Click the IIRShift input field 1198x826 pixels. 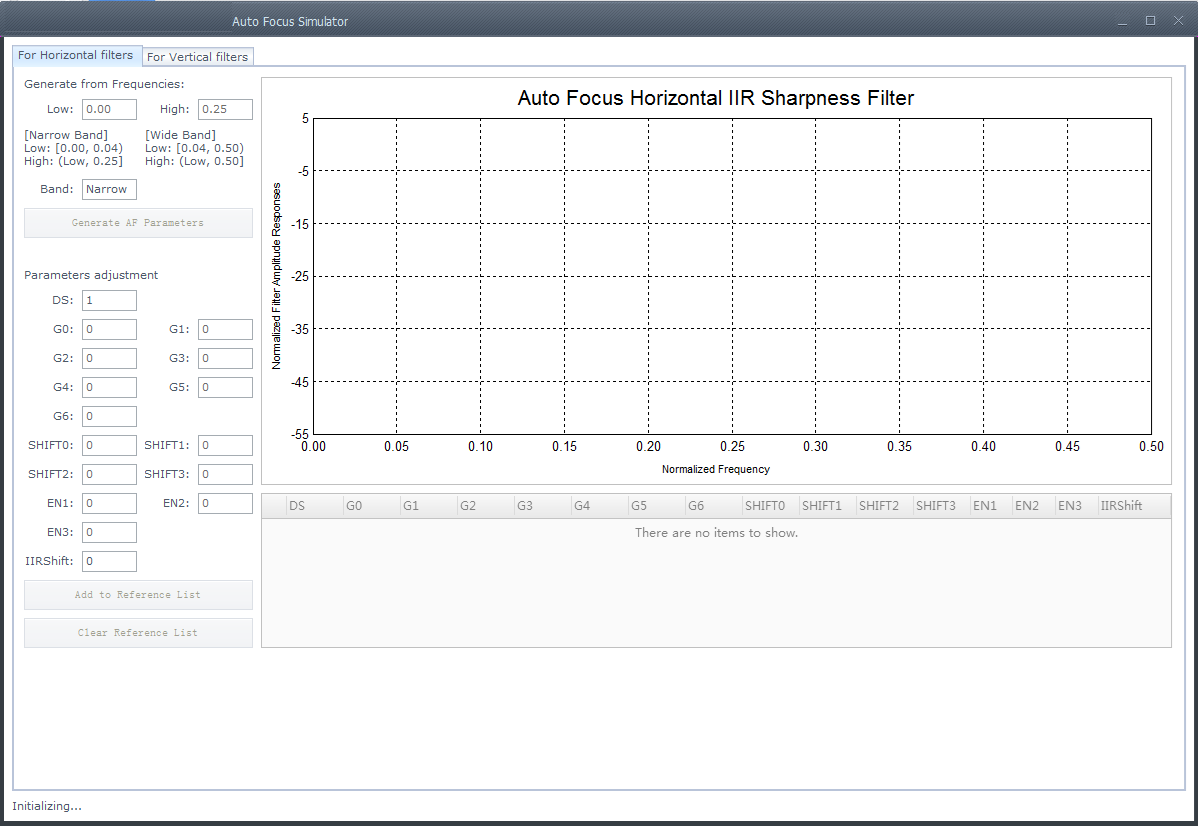coord(109,562)
